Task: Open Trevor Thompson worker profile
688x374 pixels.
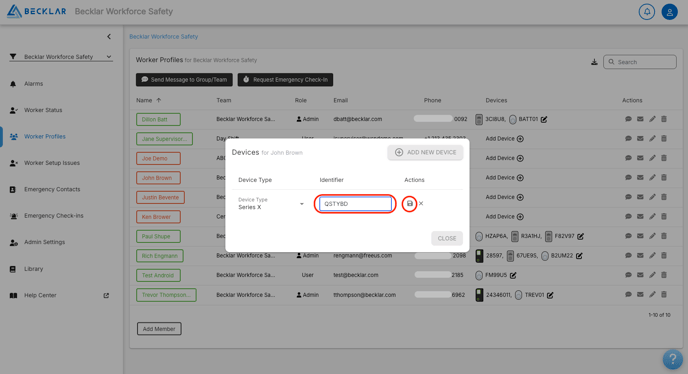Action: (166, 295)
